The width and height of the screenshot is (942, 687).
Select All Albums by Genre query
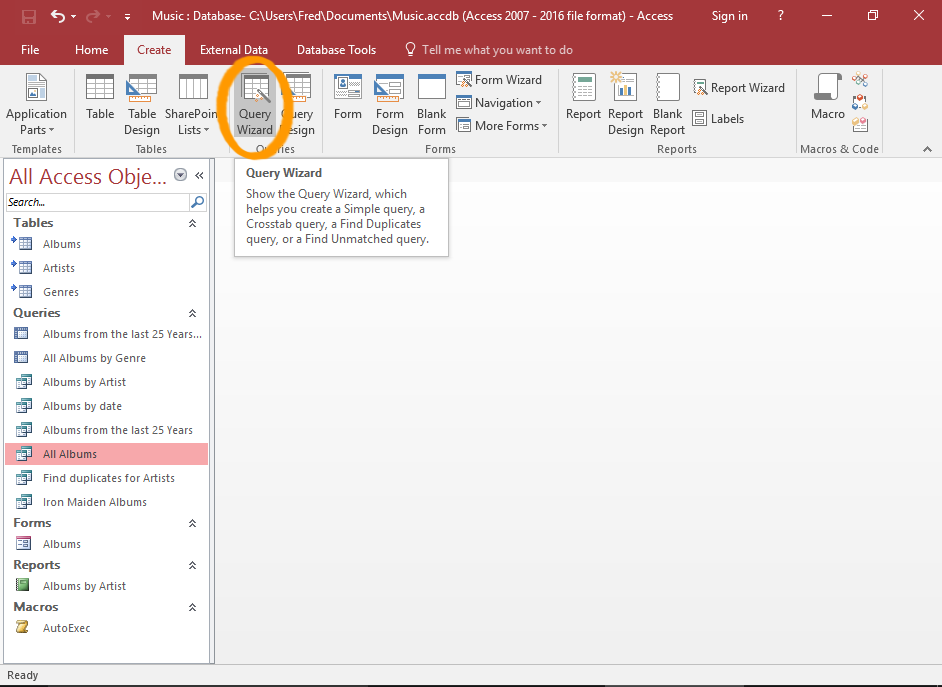coord(107,358)
